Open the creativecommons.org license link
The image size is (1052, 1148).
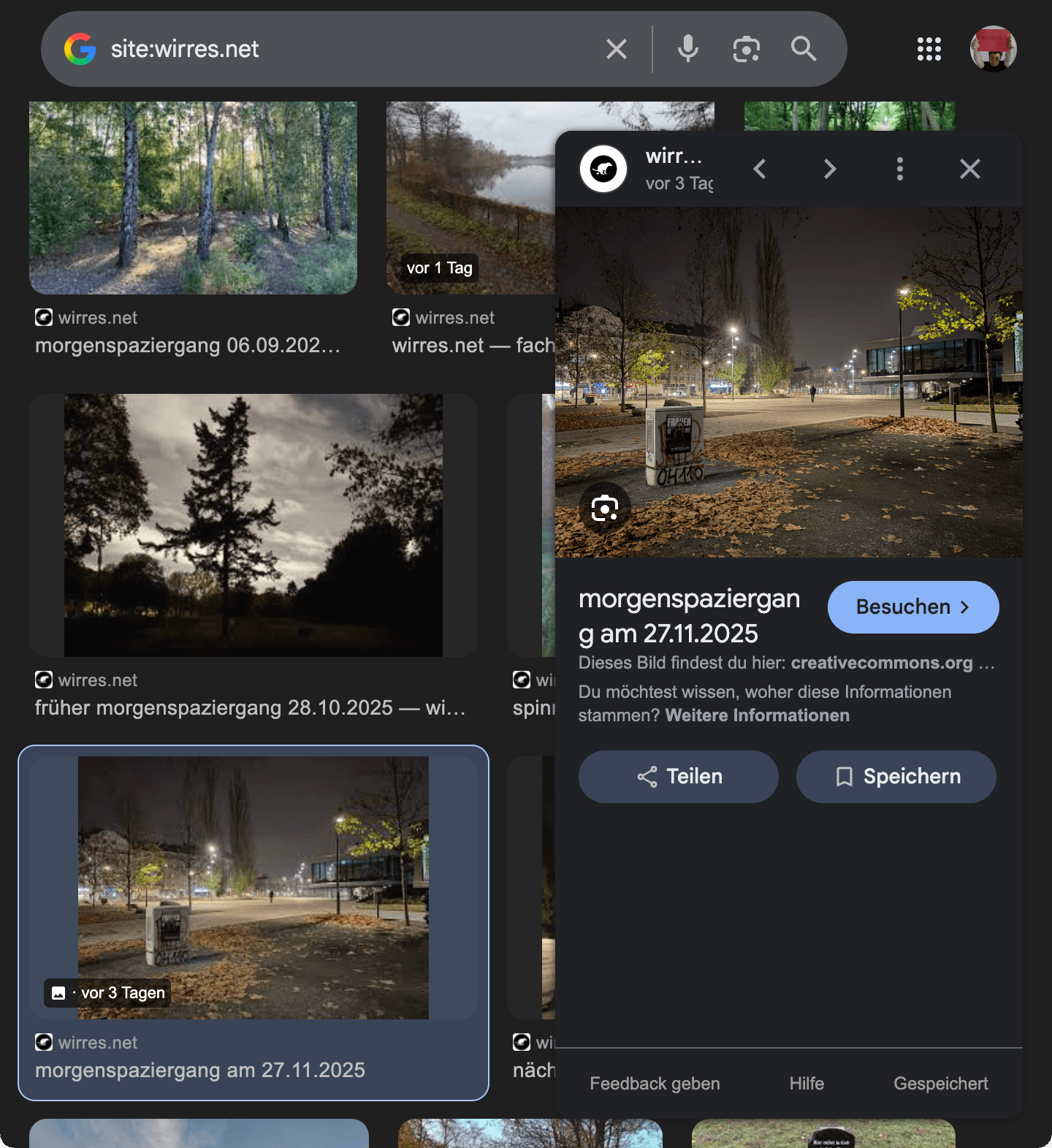882,663
